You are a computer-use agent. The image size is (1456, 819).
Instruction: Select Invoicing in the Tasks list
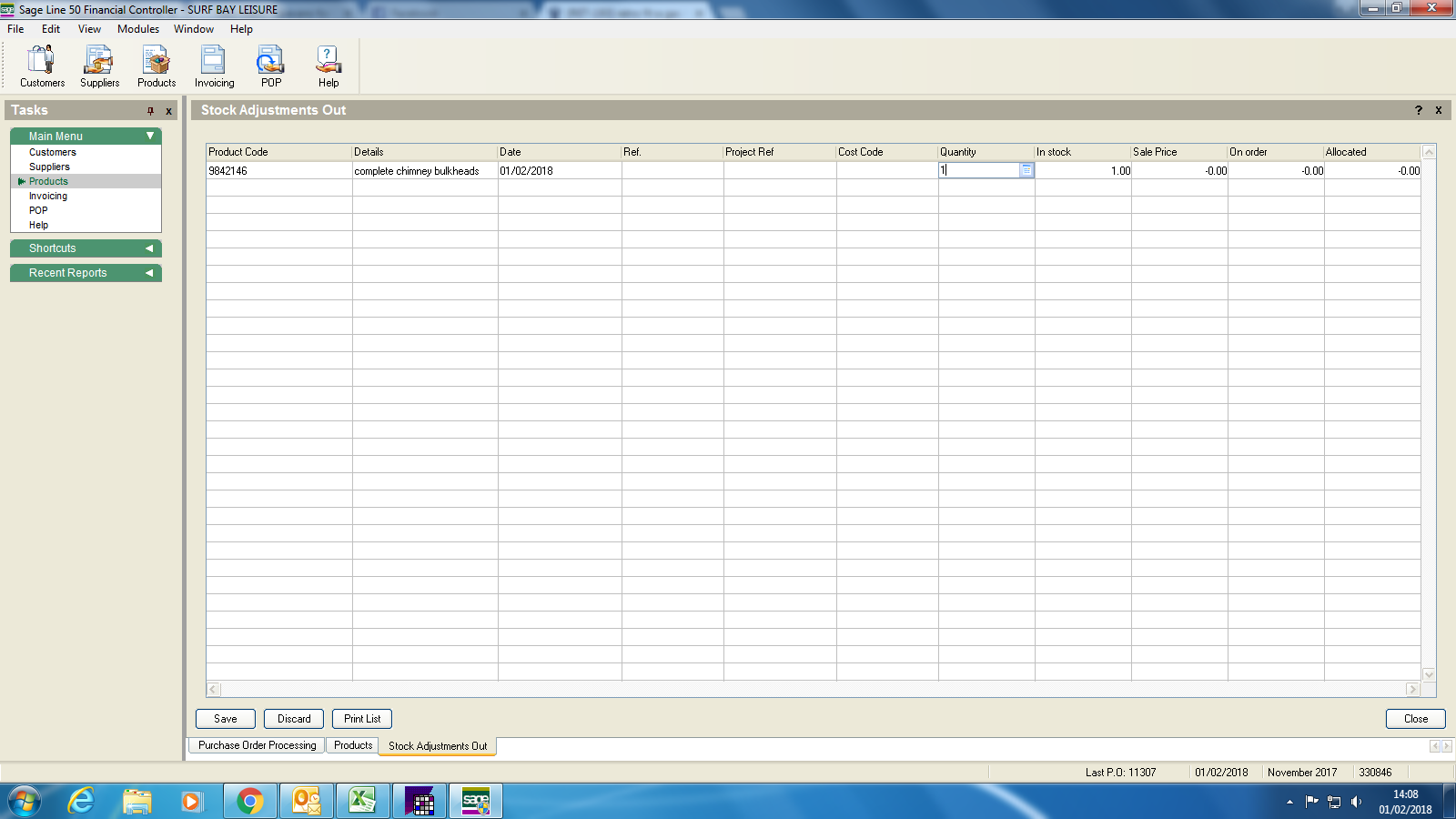48,196
